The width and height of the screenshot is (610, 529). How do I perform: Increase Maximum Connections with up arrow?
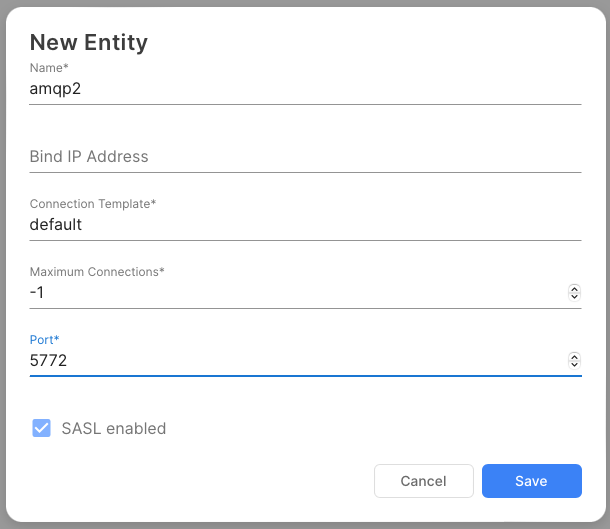click(x=574, y=288)
